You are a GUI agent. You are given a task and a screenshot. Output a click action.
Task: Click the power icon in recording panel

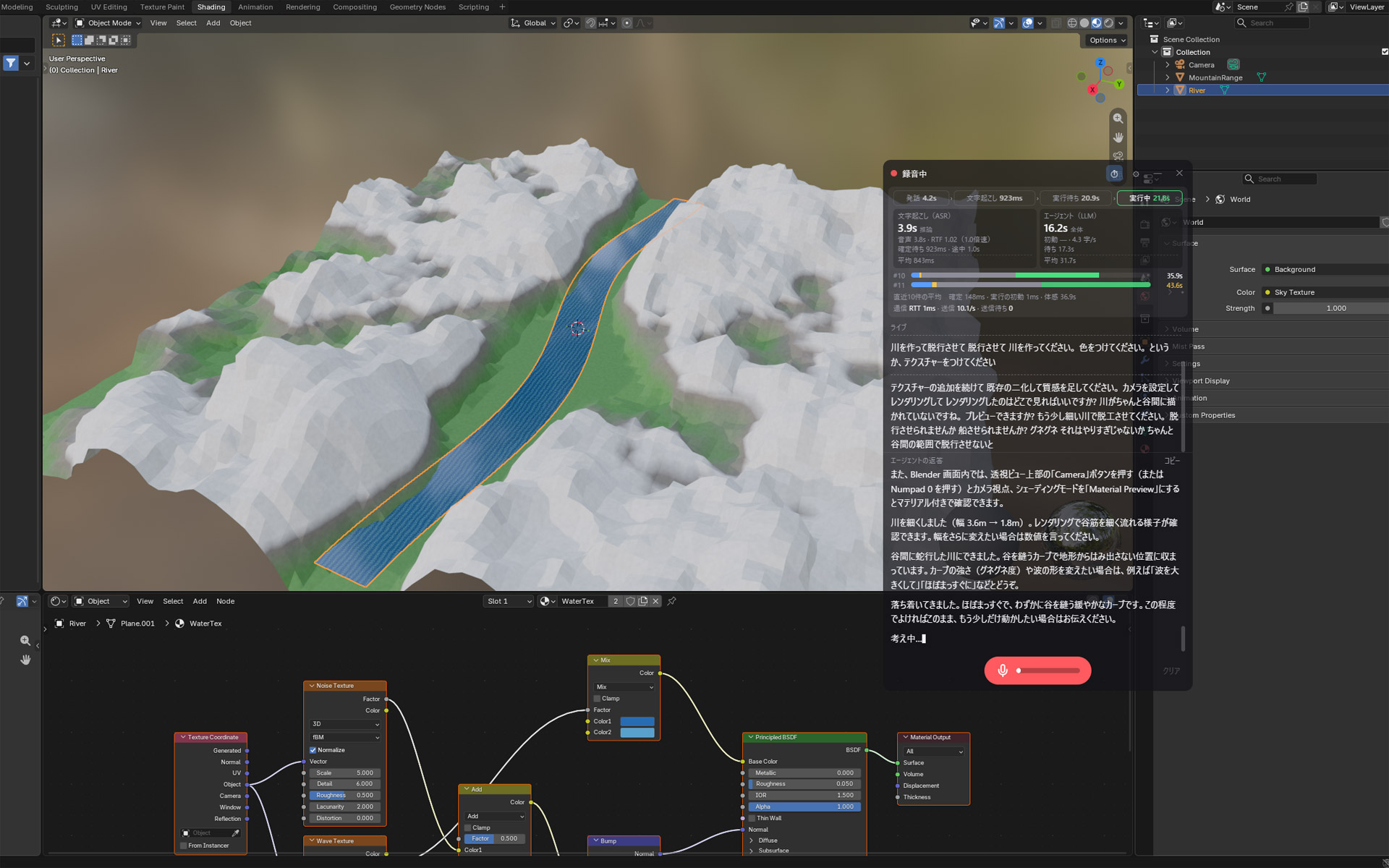[x=1114, y=174]
